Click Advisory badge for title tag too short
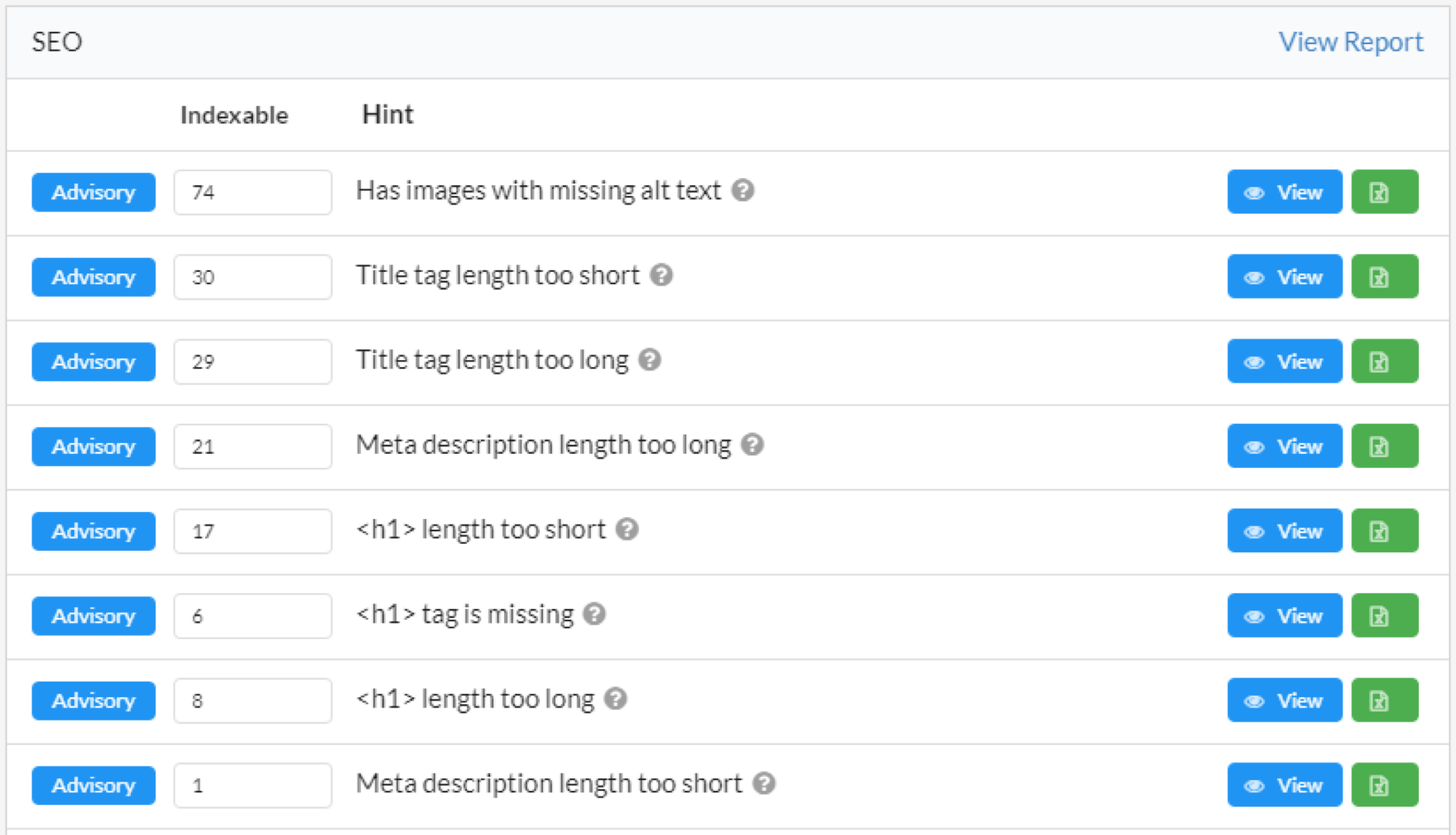This screenshot has width=1456, height=835. (x=93, y=277)
